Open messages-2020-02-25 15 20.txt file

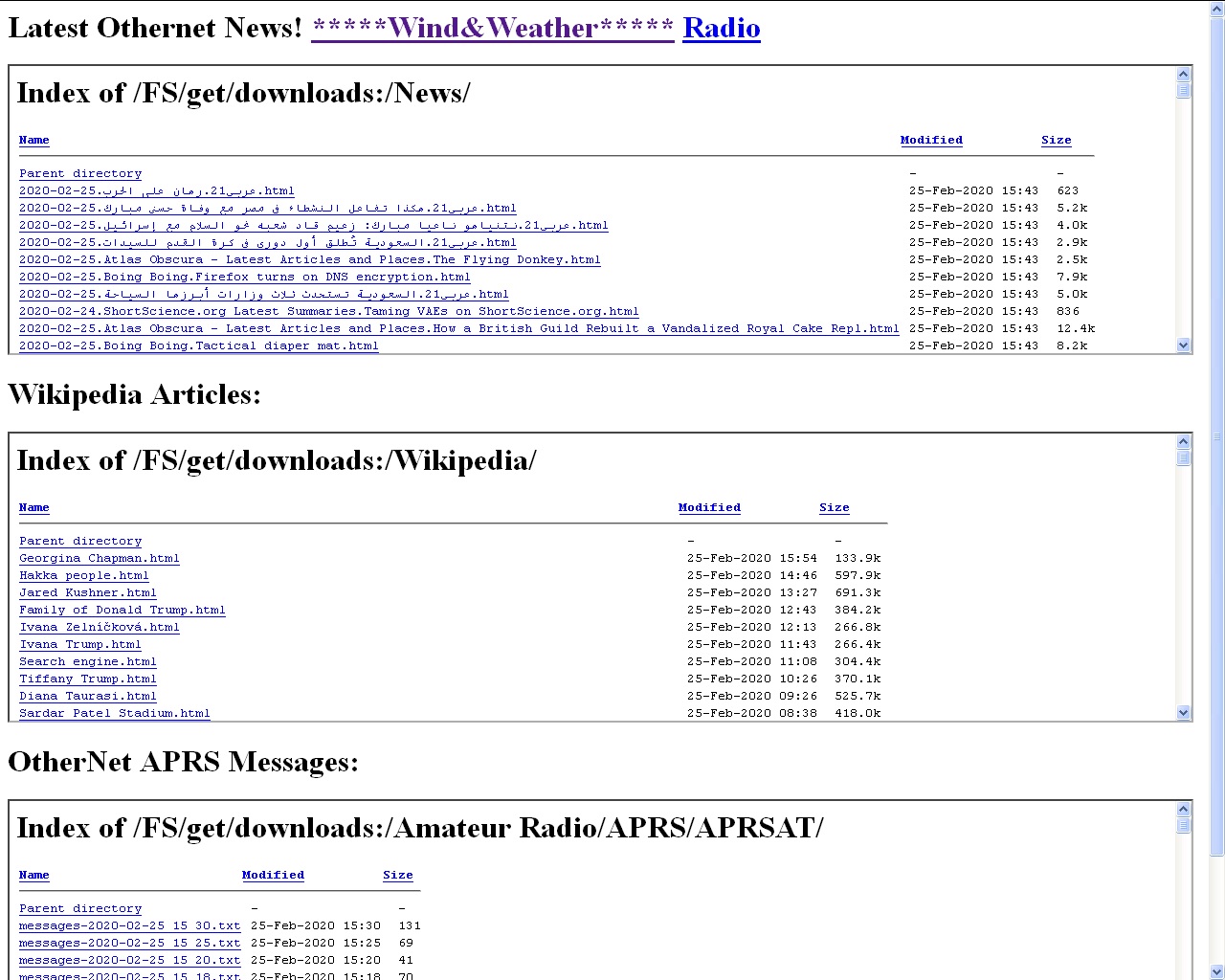pyautogui.click(x=130, y=960)
